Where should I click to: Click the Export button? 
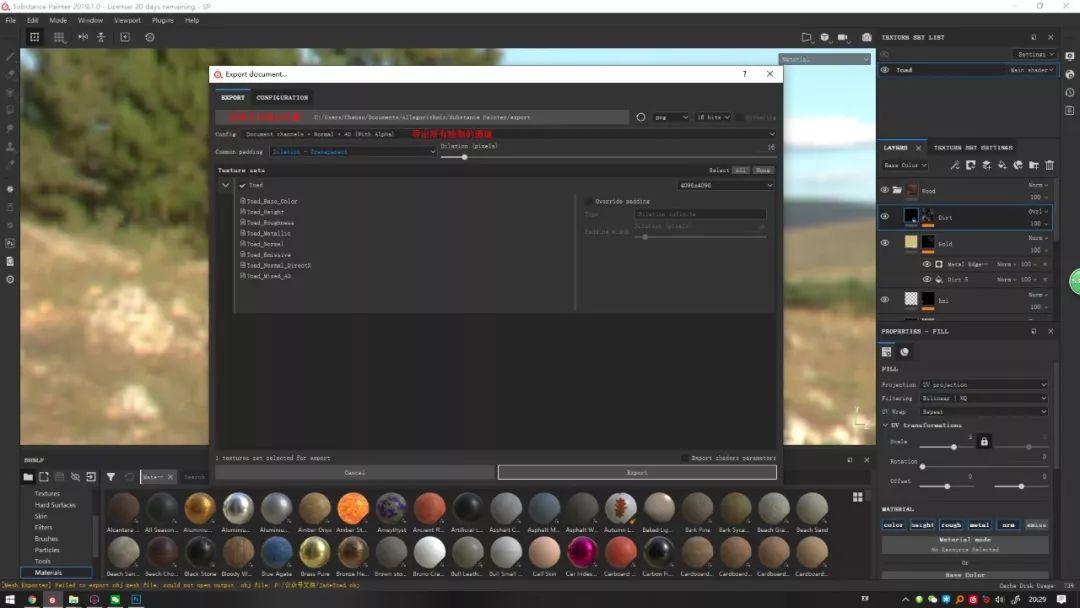coord(637,471)
